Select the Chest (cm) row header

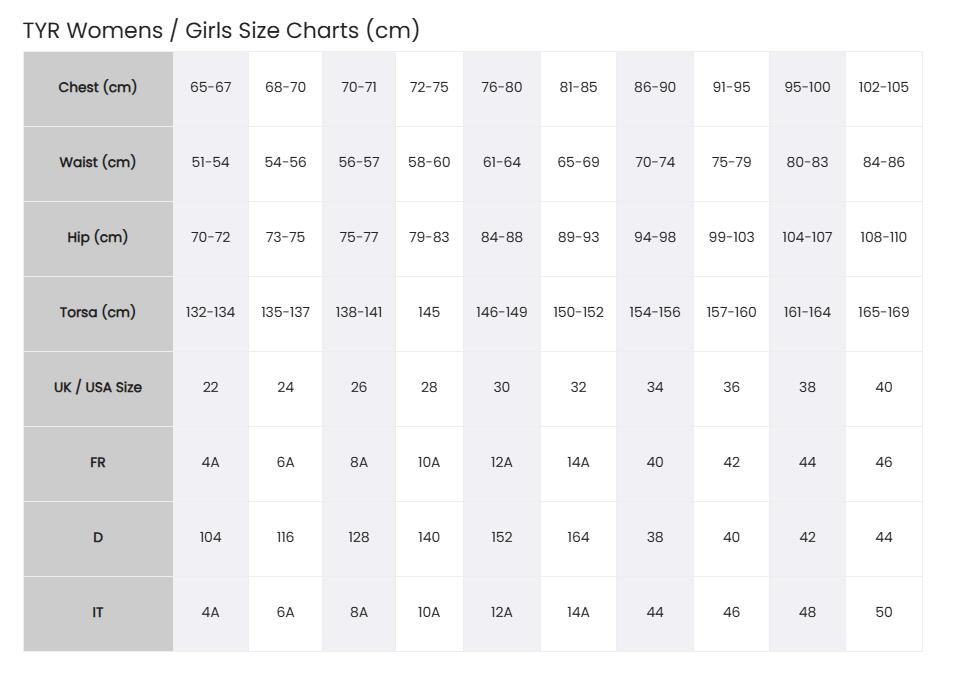[98, 87]
